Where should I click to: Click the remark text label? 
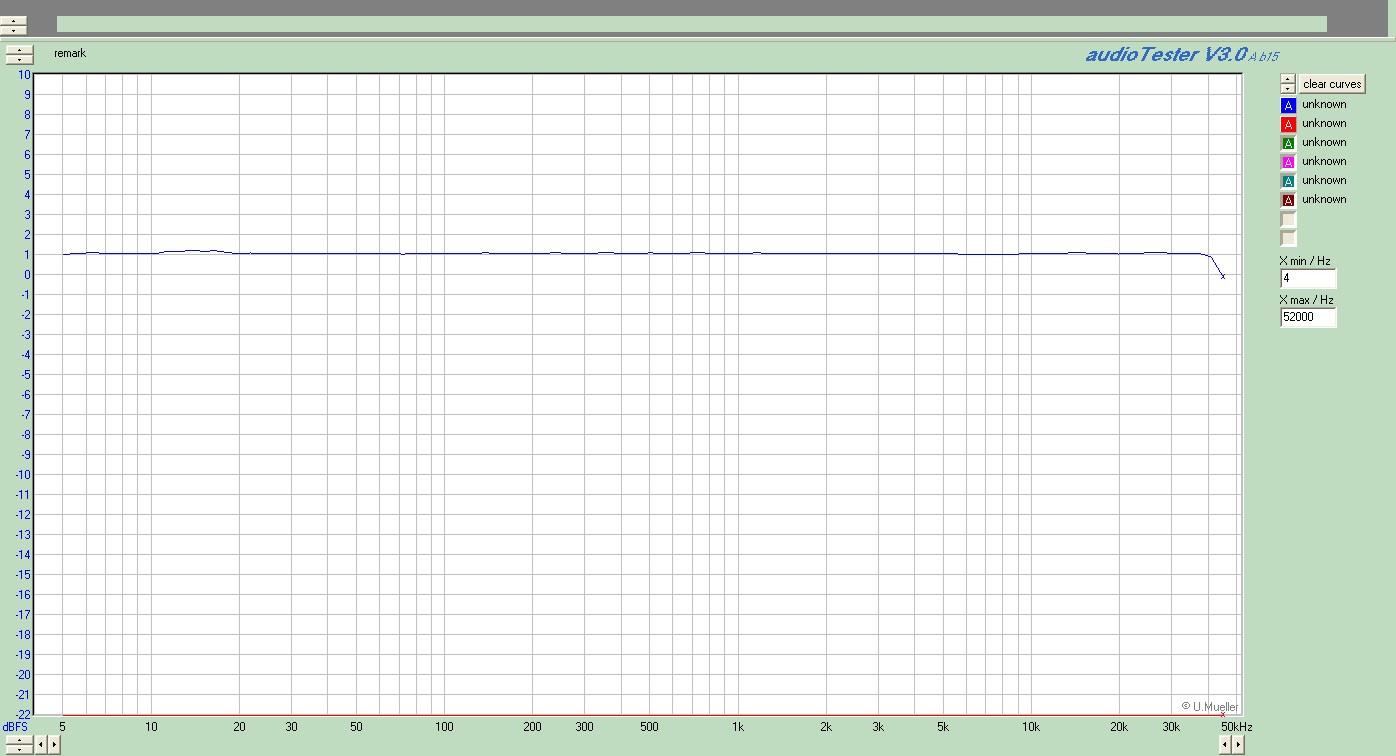click(70, 53)
